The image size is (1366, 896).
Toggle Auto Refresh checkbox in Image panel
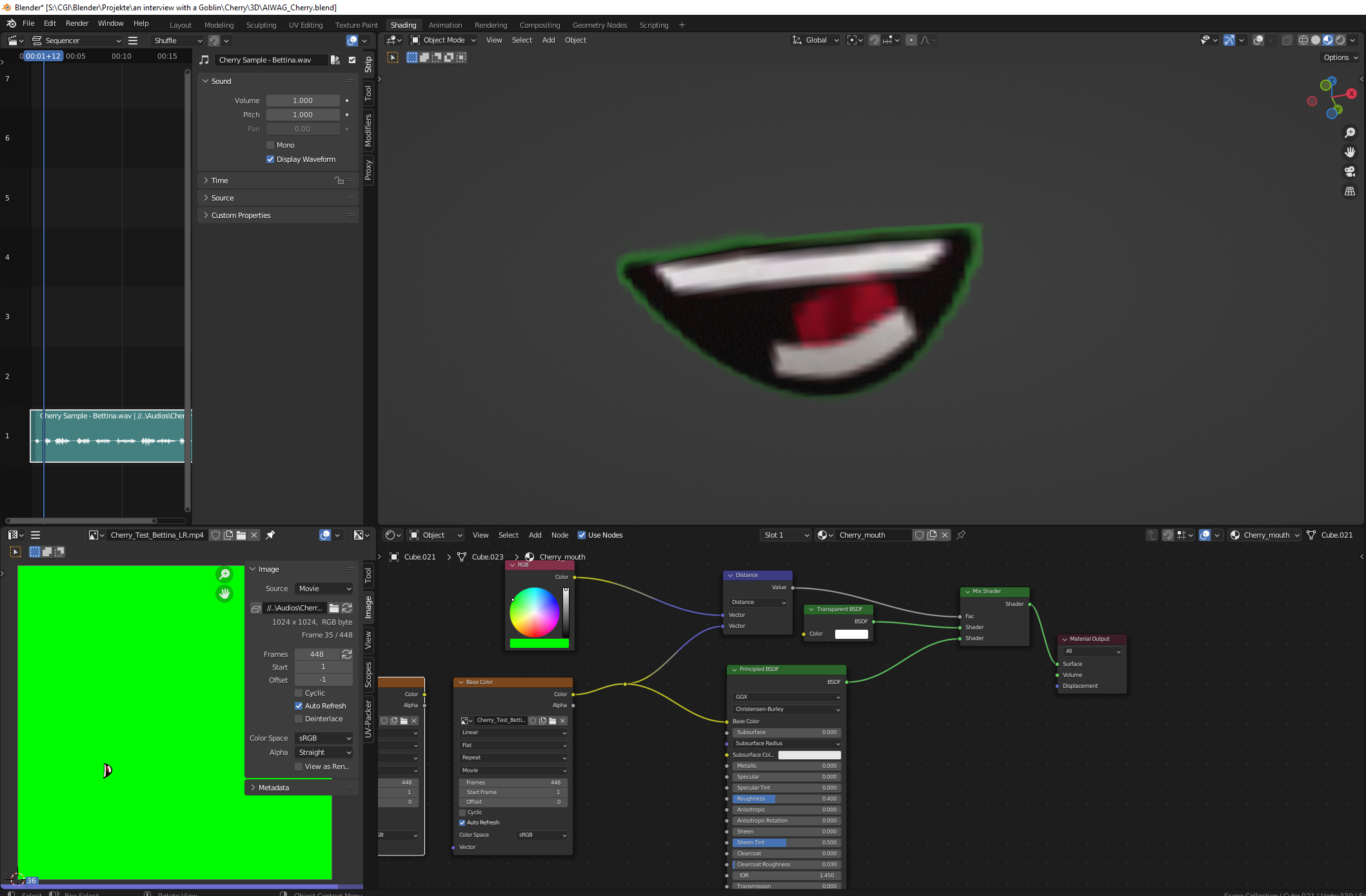click(x=299, y=706)
